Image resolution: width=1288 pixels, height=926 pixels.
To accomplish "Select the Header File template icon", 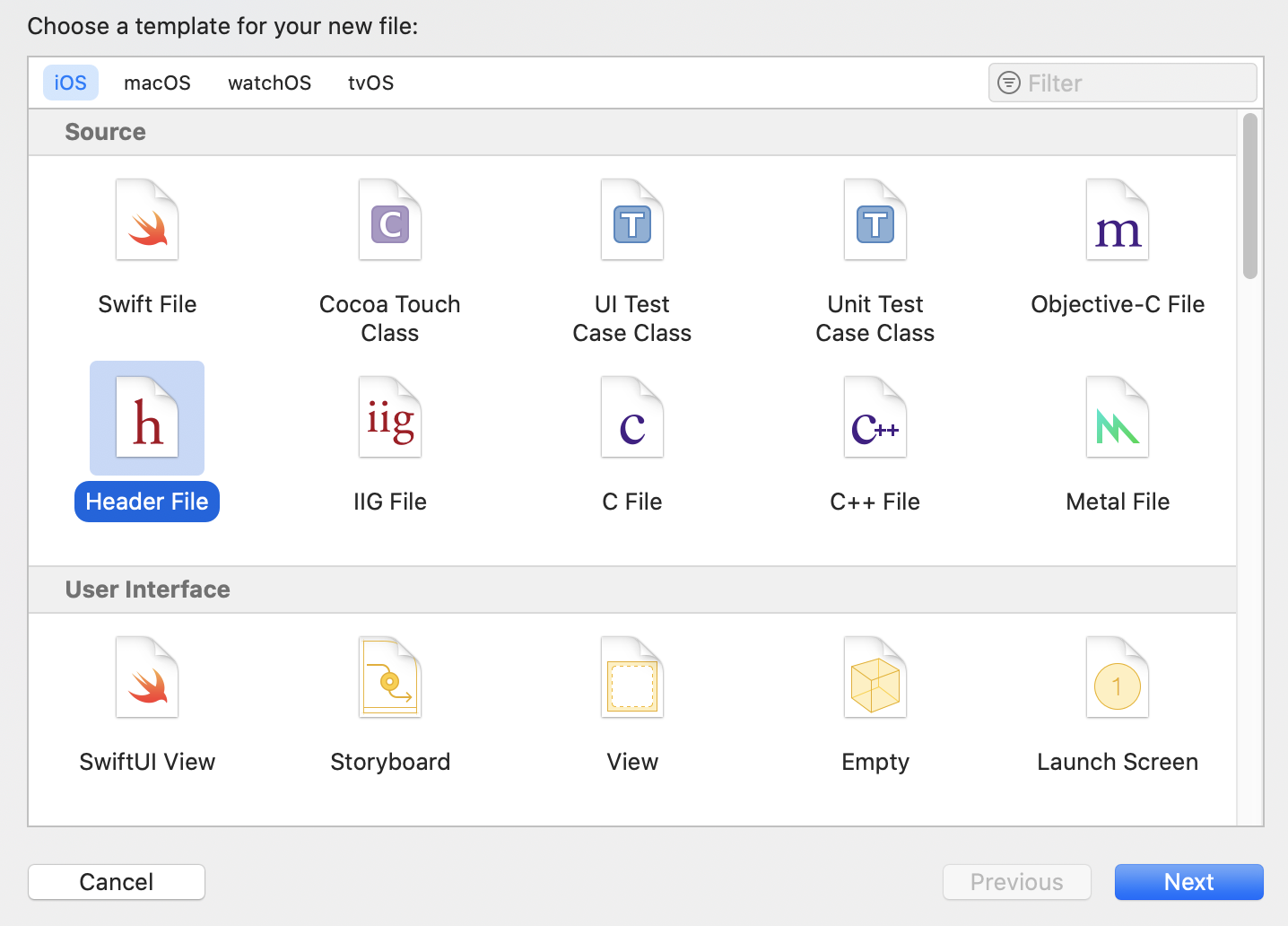I will (x=147, y=417).
